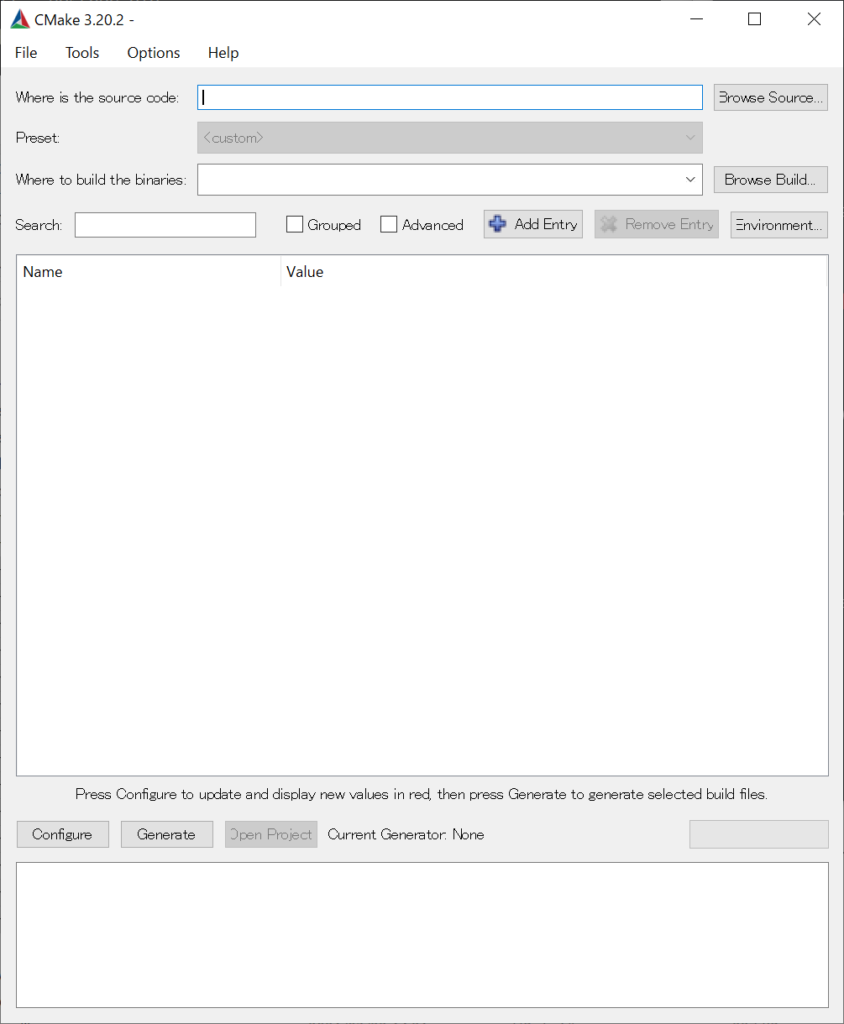The width and height of the screenshot is (844, 1024).
Task: Open the File menu
Action: pos(26,53)
